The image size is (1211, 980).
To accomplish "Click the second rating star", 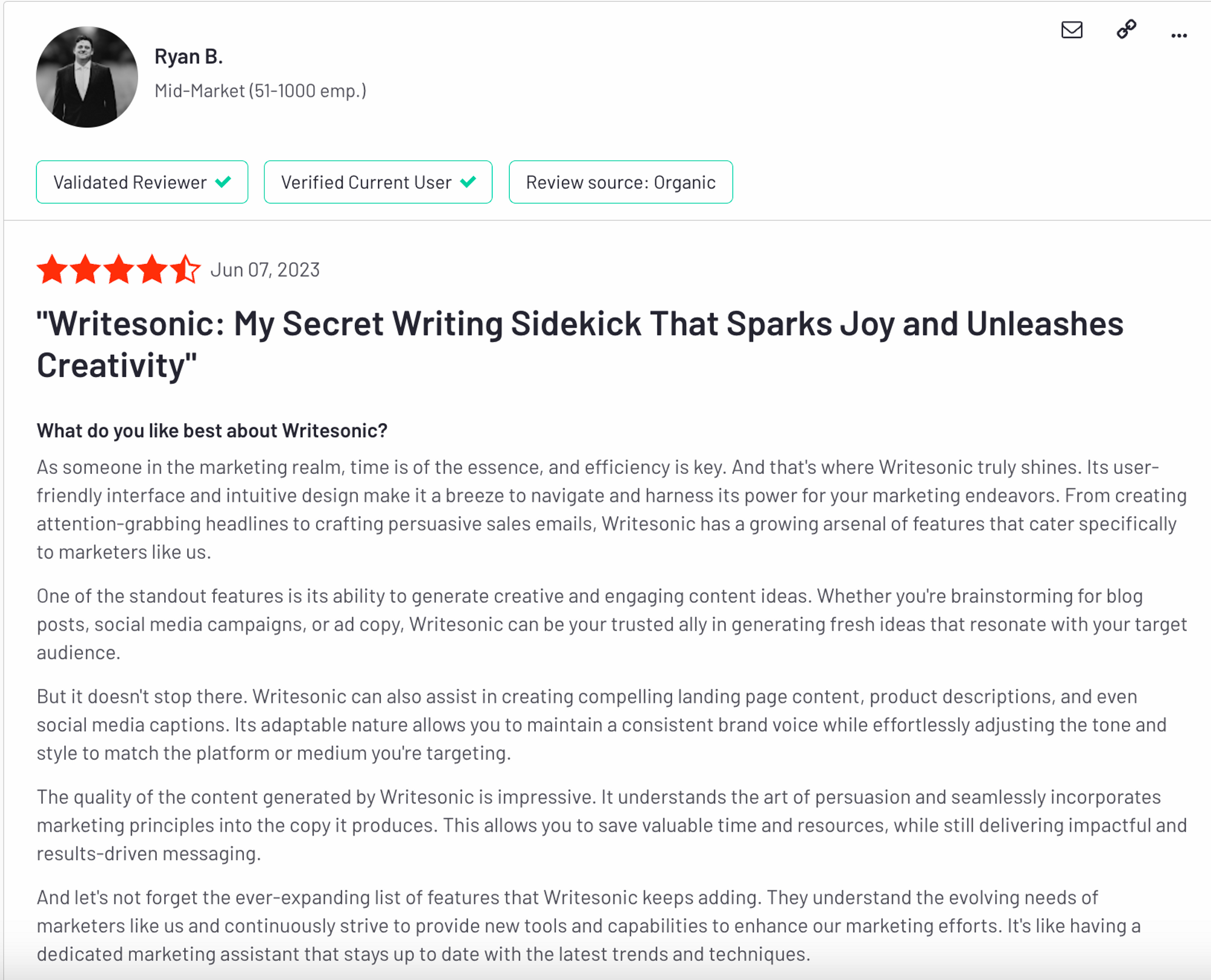I will point(85,269).
